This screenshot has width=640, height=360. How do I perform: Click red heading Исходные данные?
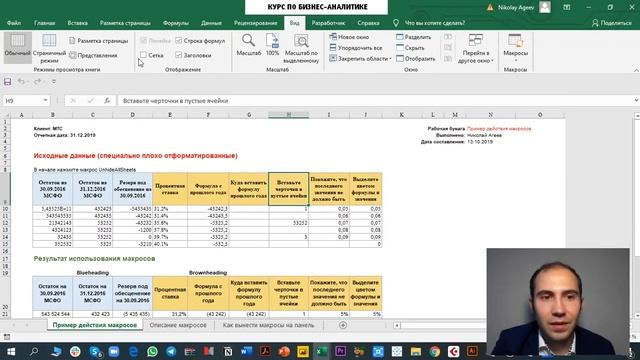(136, 156)
